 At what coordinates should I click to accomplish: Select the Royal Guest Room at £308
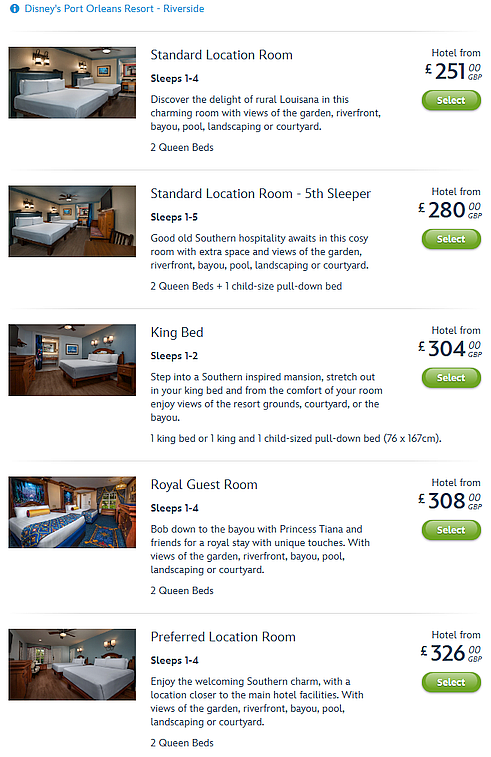pyautogui.click(x=451, y=530)
